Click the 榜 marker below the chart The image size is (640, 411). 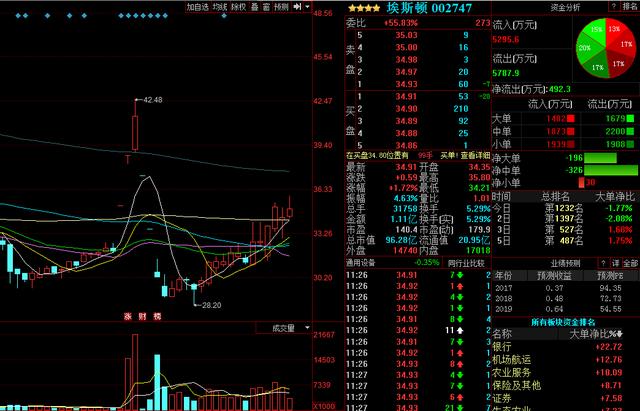157,316
